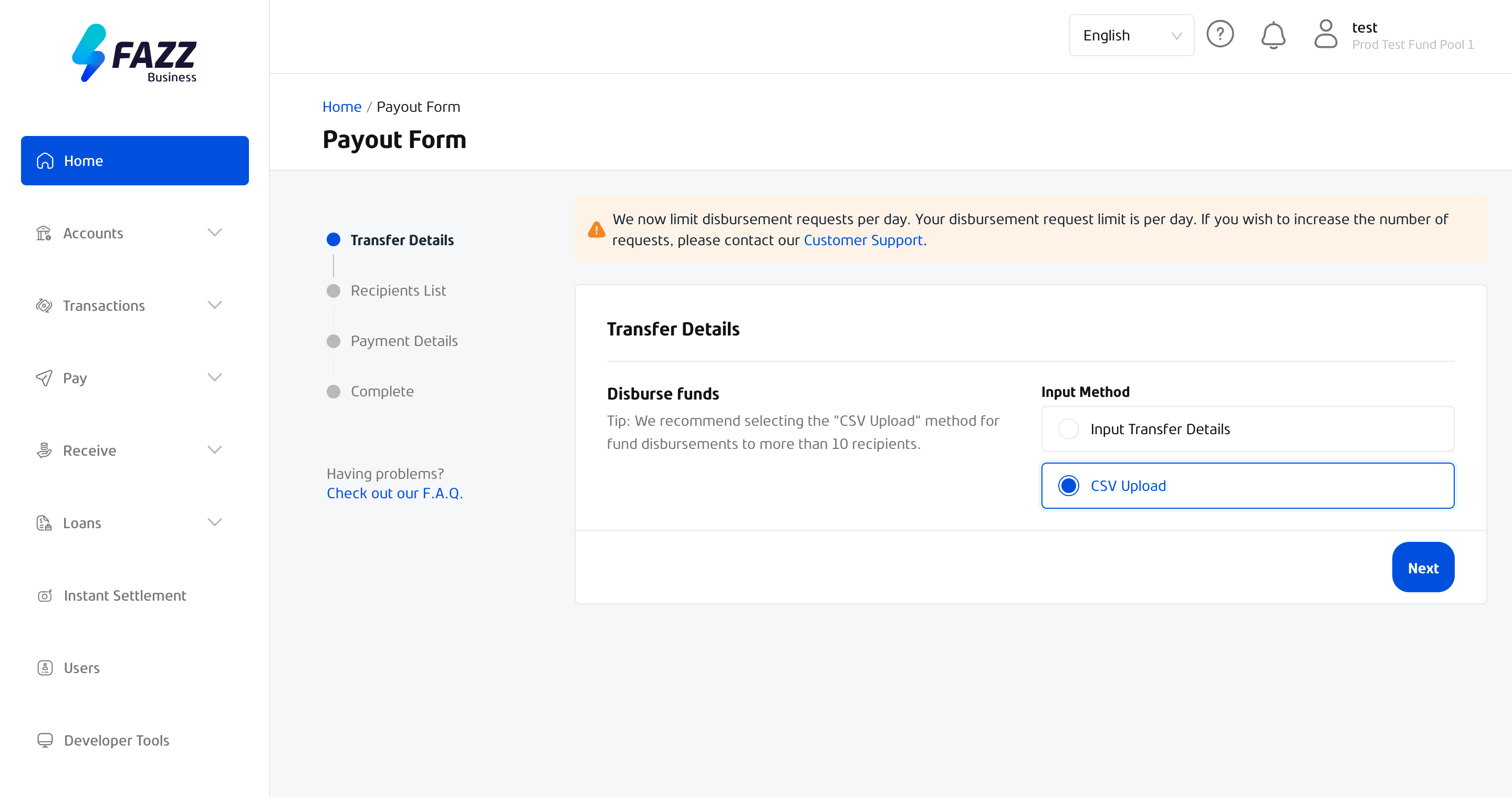
Task: Click the Developer Tools monitor icon
Action: pyautogui.click(x=45, y=740)
